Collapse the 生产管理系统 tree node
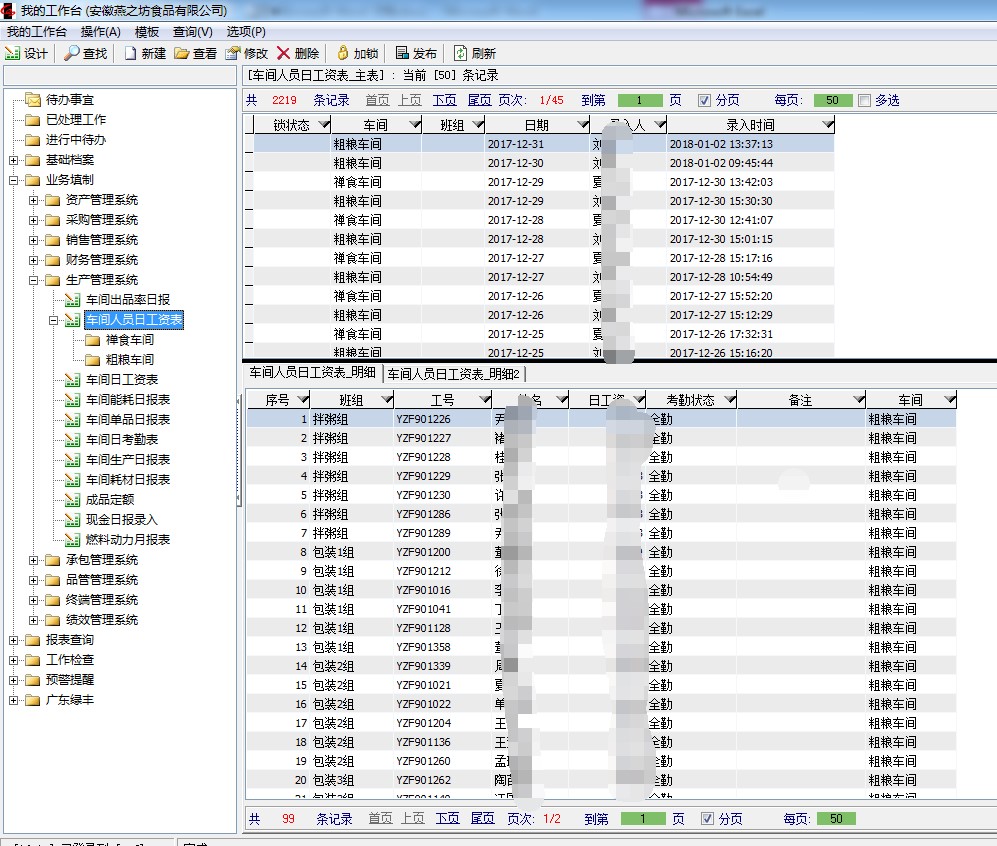This screenshot has width=997, height=846. click(33, 280)
